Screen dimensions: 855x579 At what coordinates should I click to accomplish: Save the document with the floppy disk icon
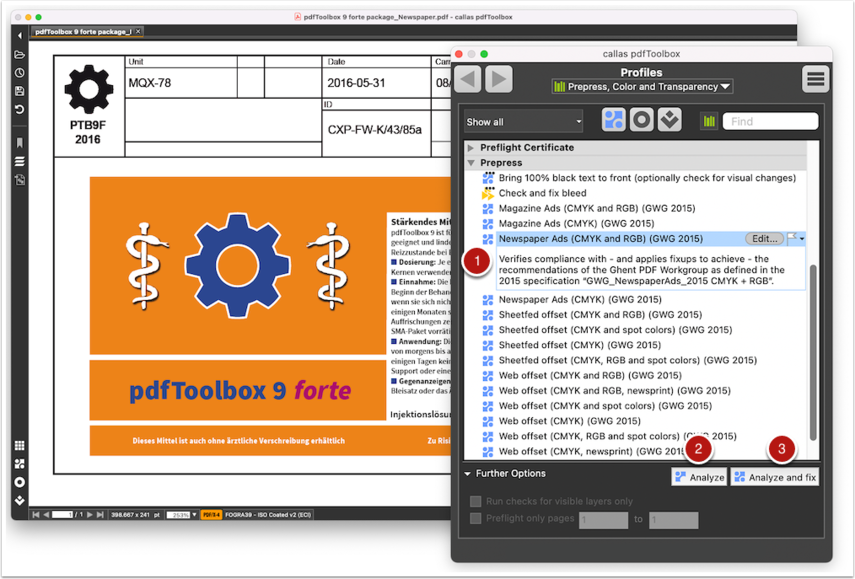[20, 91]
